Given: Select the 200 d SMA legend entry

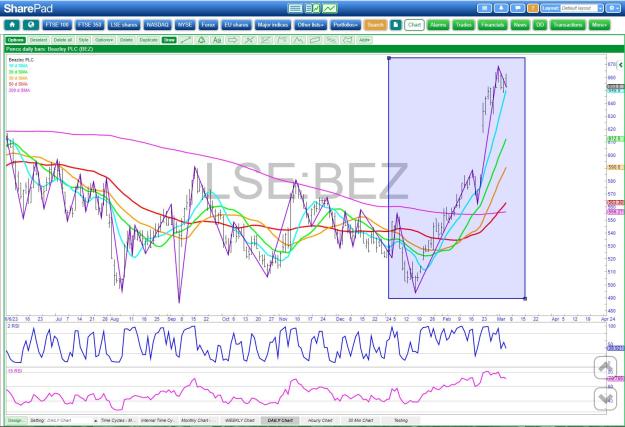Looking at the screenshot, I should tap(19, 91).
